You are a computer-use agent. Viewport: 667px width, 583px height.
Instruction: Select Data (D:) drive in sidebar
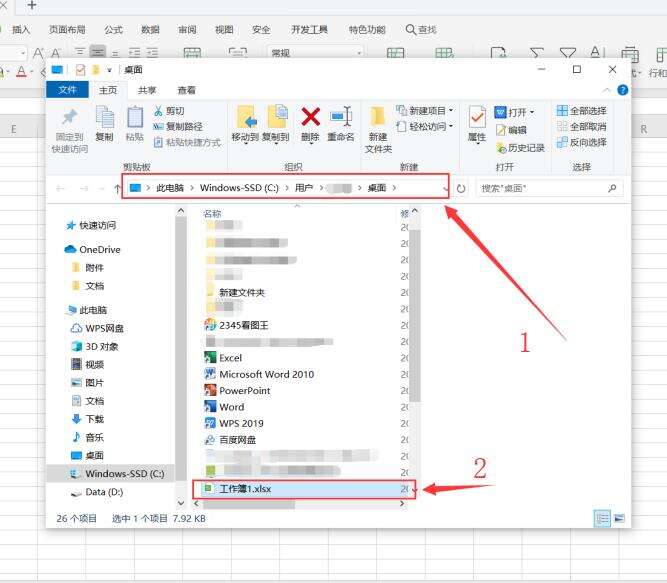click(97, 492)
